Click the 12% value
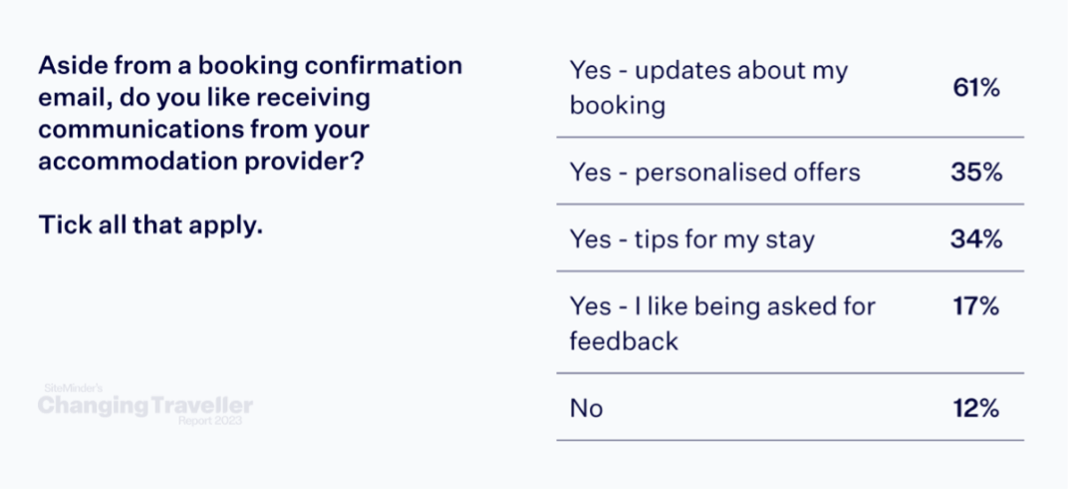1072x491 pixels. click(x=976, y=409)
